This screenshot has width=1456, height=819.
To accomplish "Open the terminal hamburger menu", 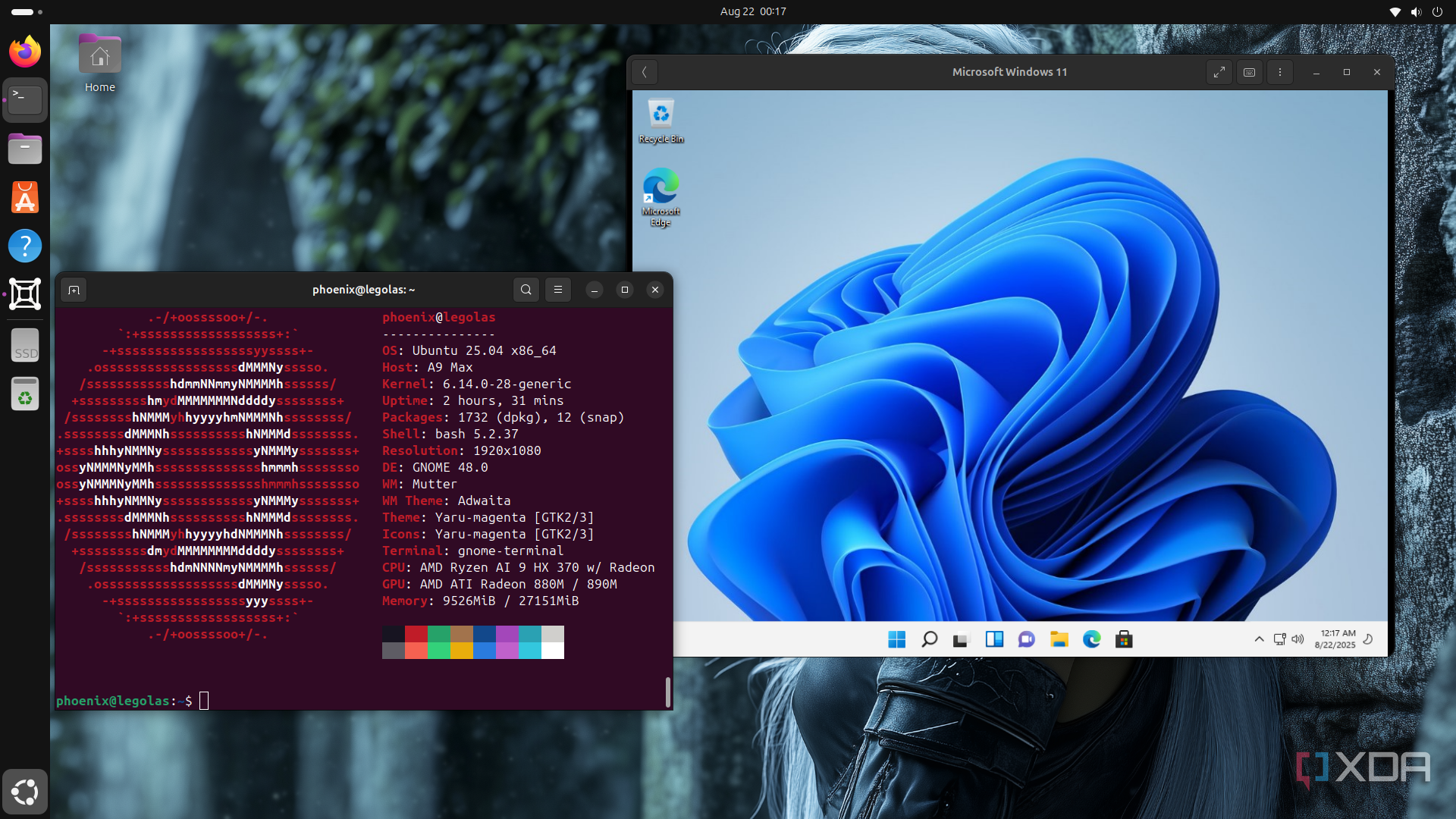I will (x=558, y=290).
